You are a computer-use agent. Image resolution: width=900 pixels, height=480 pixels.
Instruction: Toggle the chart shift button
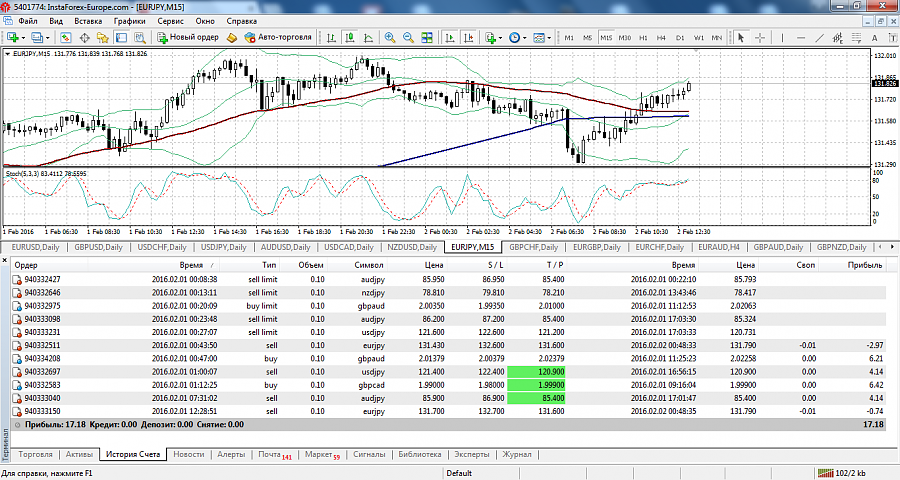469,37
